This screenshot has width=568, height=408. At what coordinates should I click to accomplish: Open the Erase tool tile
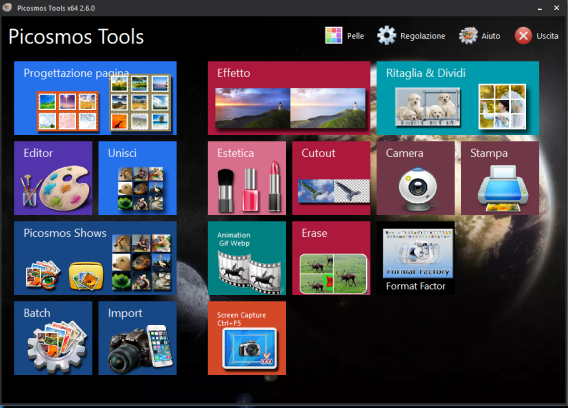tap(331, 258)
